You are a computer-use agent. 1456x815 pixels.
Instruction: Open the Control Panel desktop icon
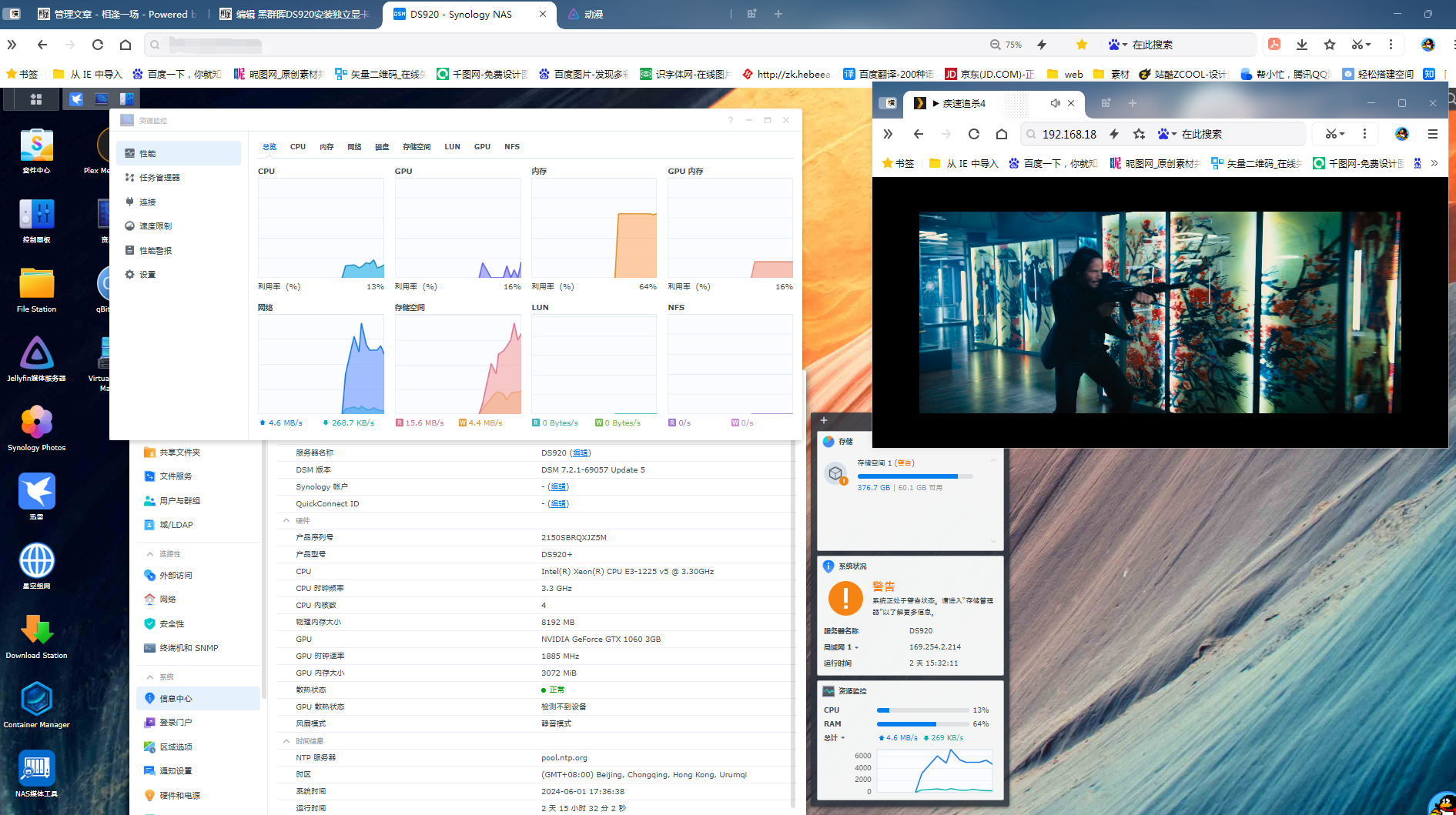pyautogui.click(x=36, y=215)
